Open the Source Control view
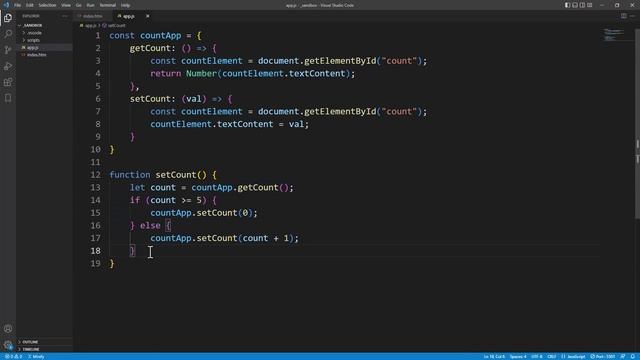The width and height of the screenshot is (640, 360). pos(8,50)
